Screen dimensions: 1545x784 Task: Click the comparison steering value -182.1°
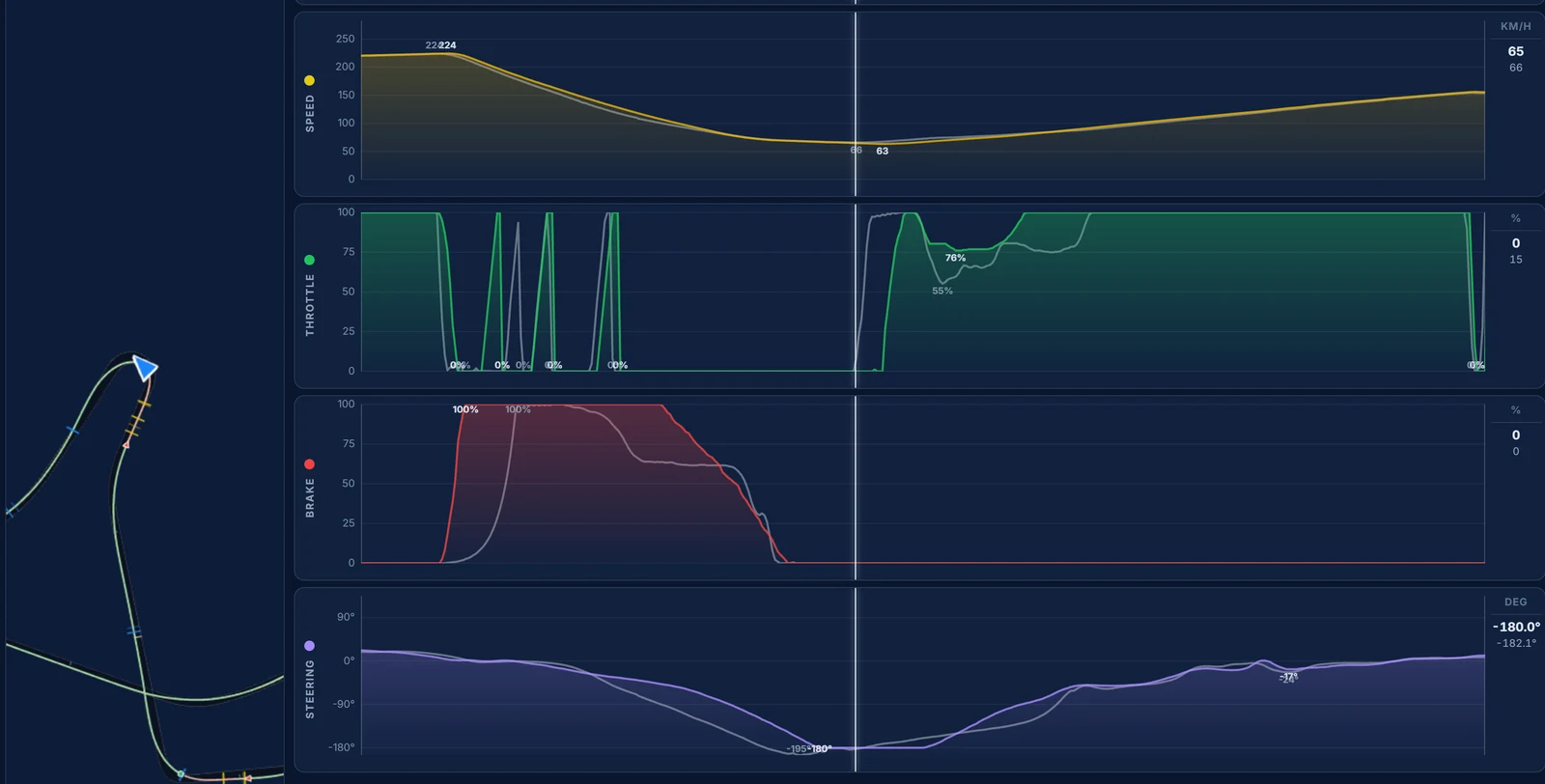pos(1516,643)
